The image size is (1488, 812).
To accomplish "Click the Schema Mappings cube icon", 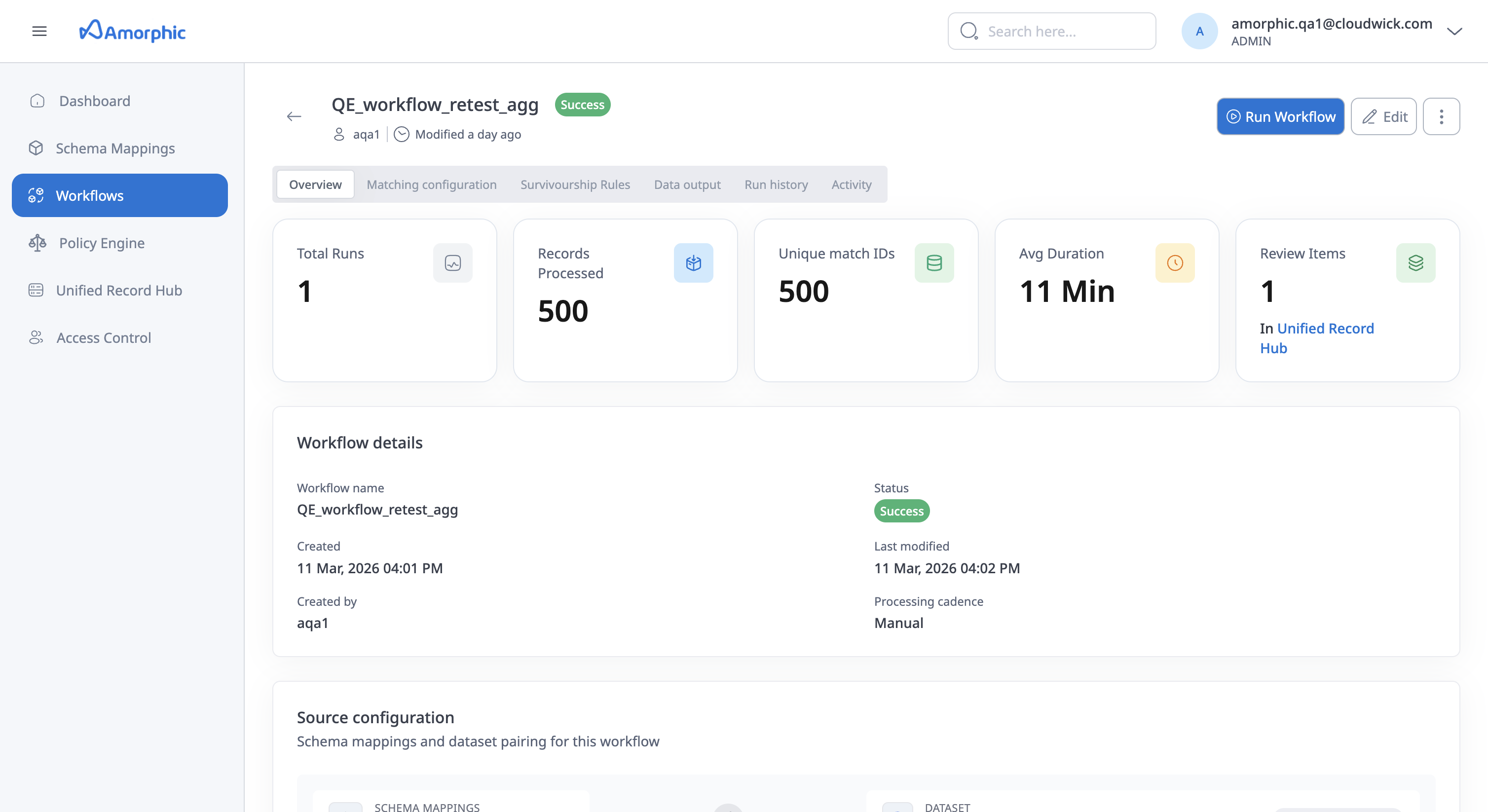I will (x=36, y=148).
